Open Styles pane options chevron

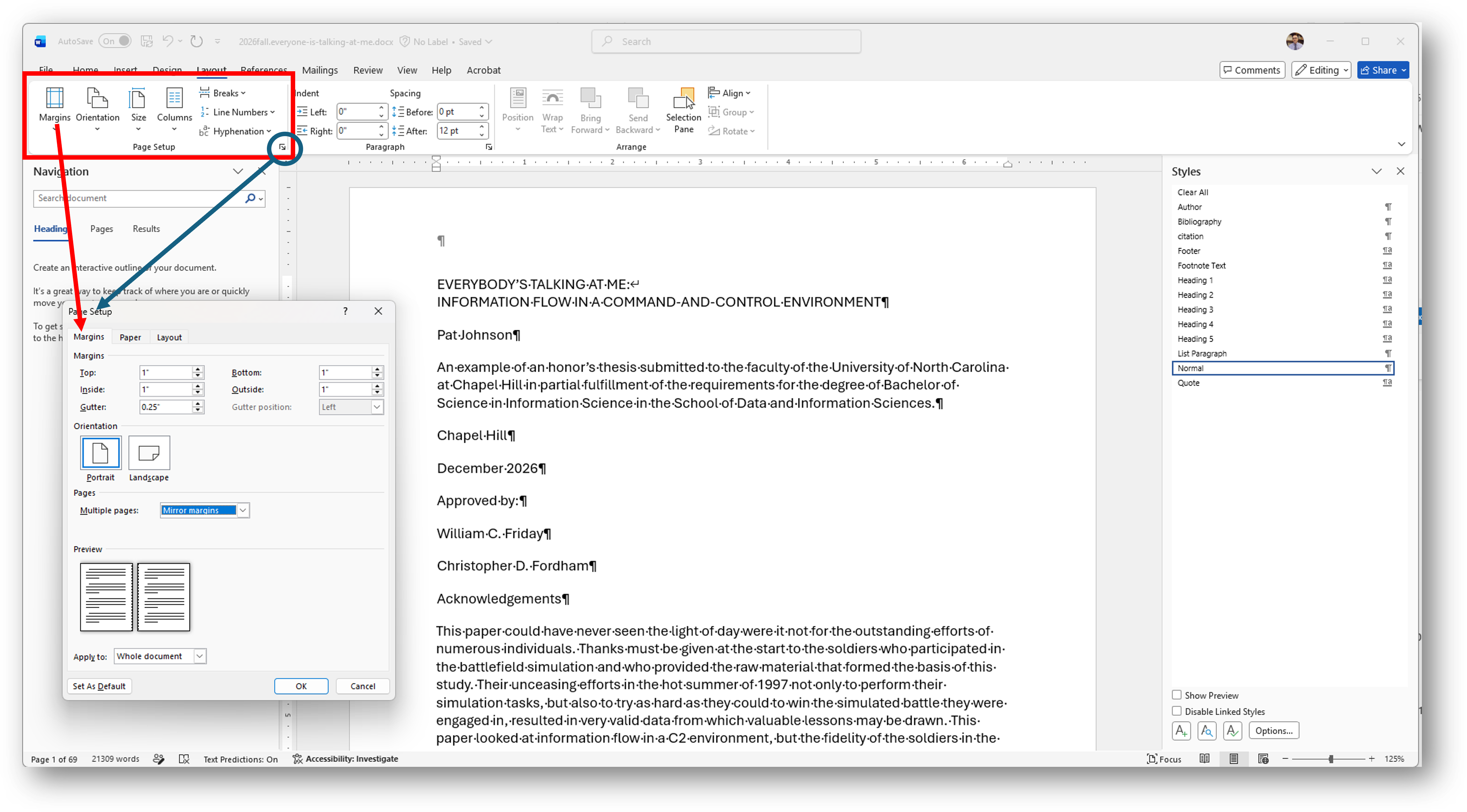tap(1376, 171)
